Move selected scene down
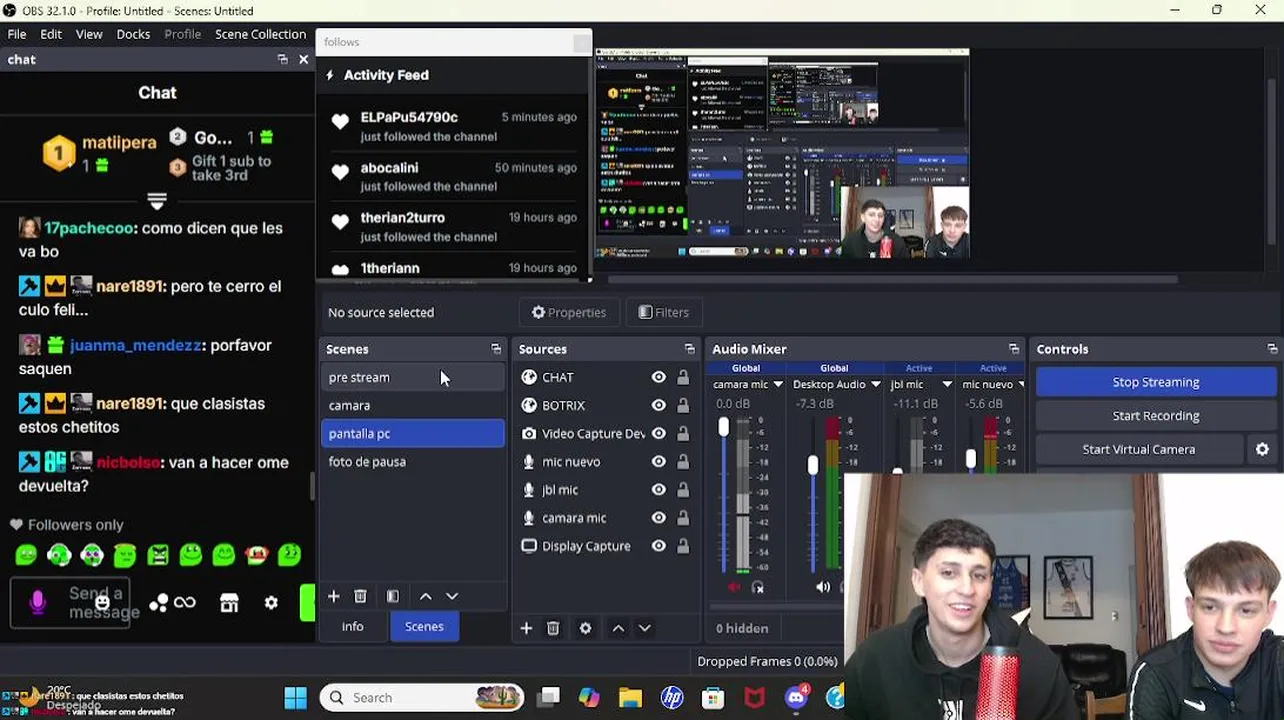1284x720 pixels. 452,596
